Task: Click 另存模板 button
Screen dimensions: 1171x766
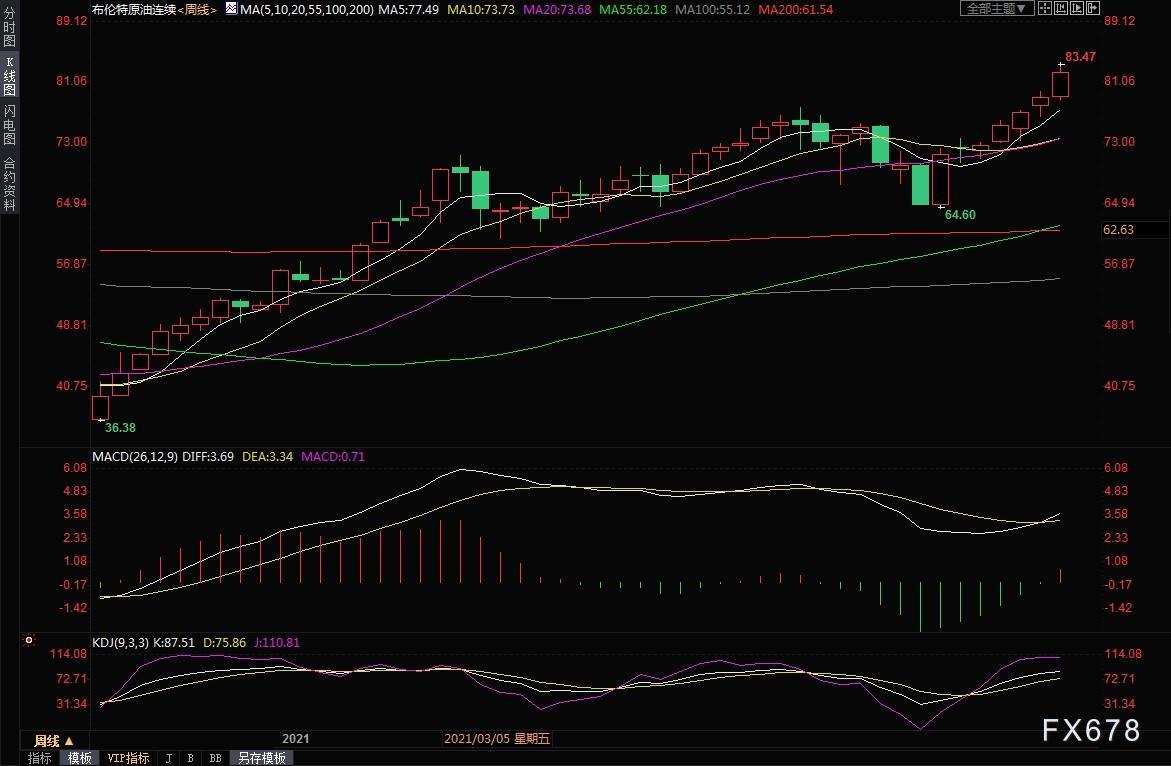Action: 261,758
